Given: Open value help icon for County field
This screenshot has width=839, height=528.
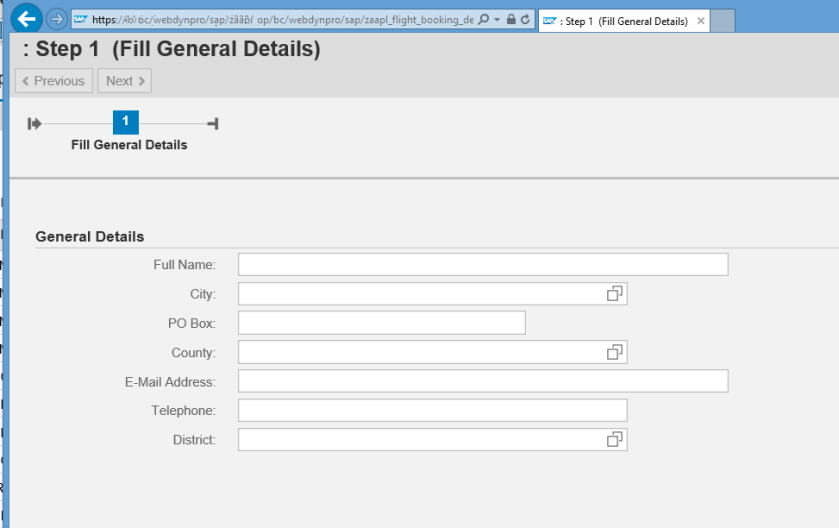Looking at the screenshot, I should (615, 352).
